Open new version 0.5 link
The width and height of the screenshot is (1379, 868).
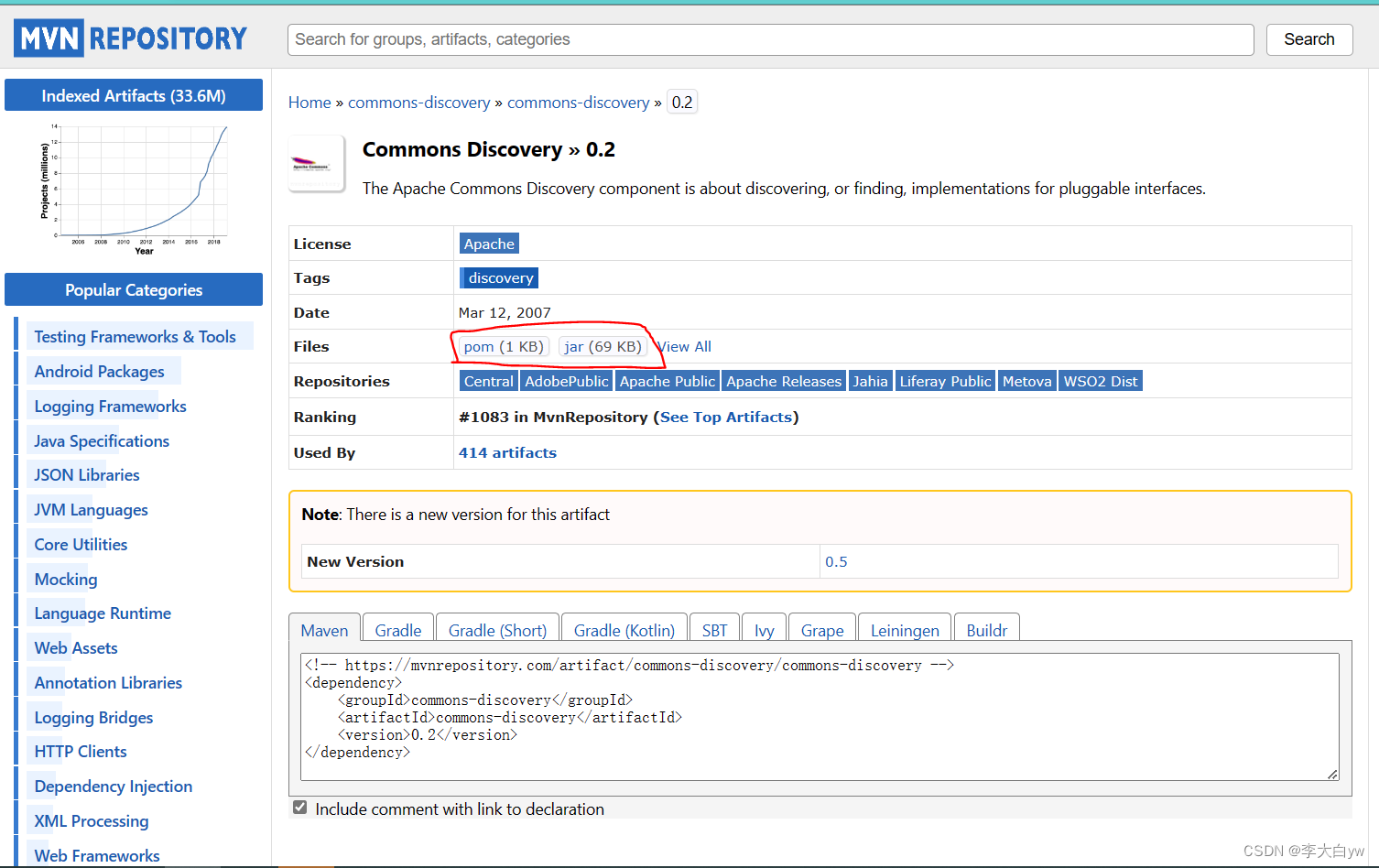coord(836,561)
